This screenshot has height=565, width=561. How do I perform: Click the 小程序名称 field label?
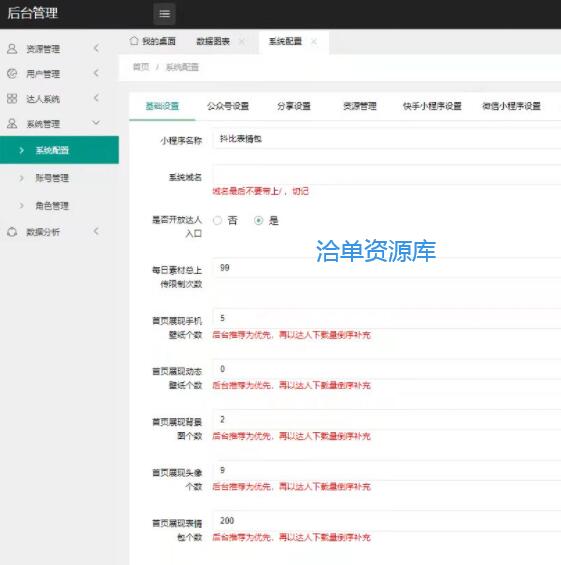pos(181,141)
